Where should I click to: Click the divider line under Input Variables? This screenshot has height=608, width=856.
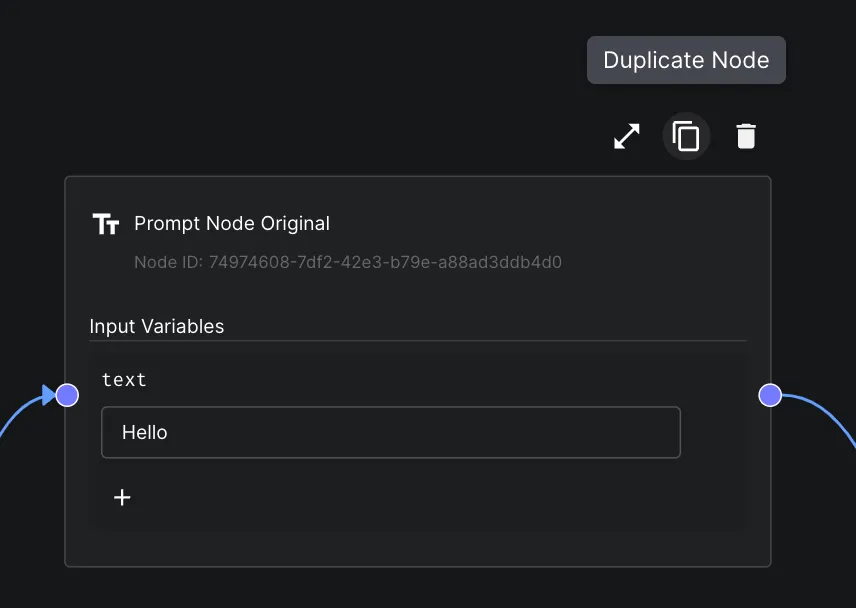(x=418, y=341)
